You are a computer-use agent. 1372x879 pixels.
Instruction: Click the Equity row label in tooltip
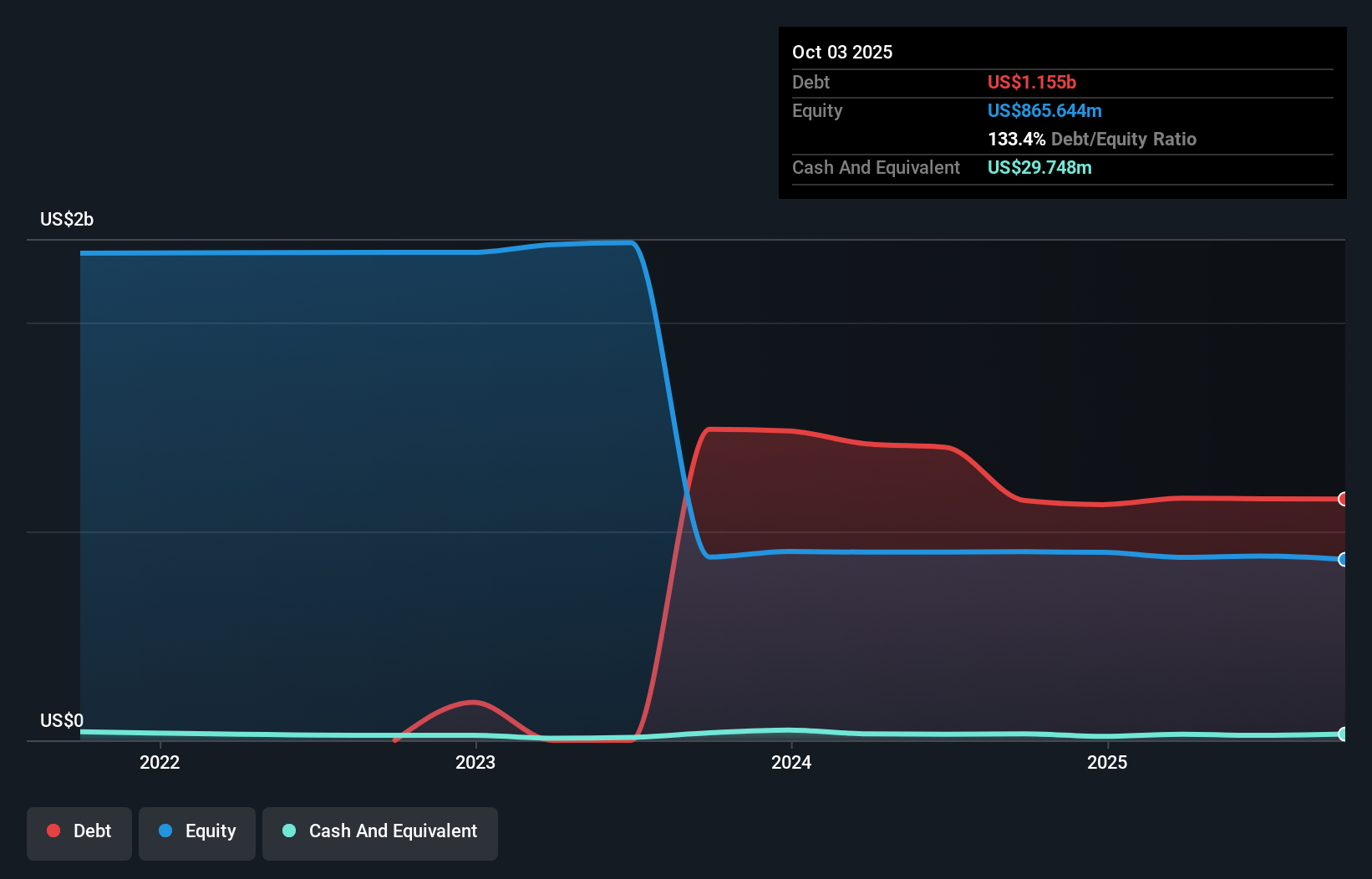(817, 110)
